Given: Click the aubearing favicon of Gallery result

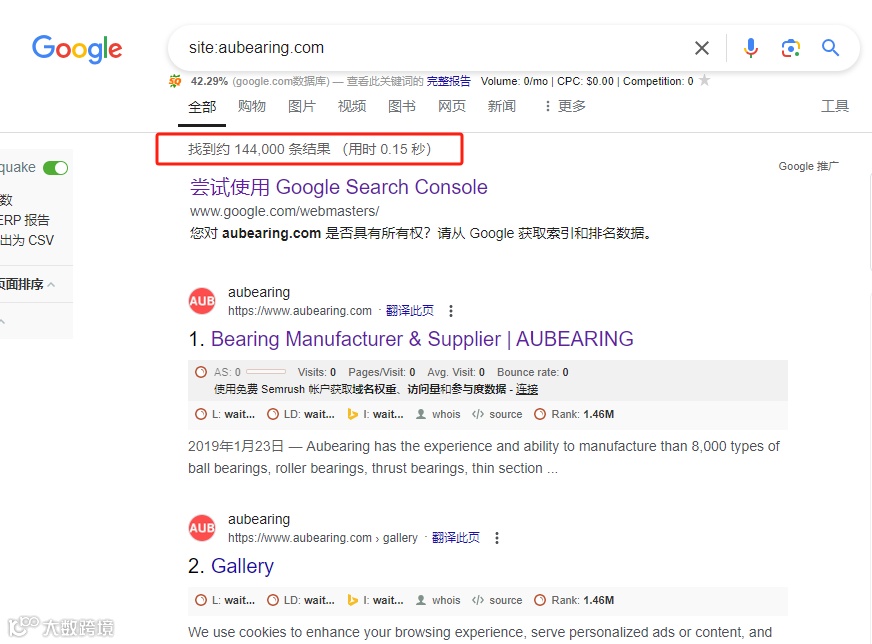Looking at the screenshot, I should (x=202, y=528).
